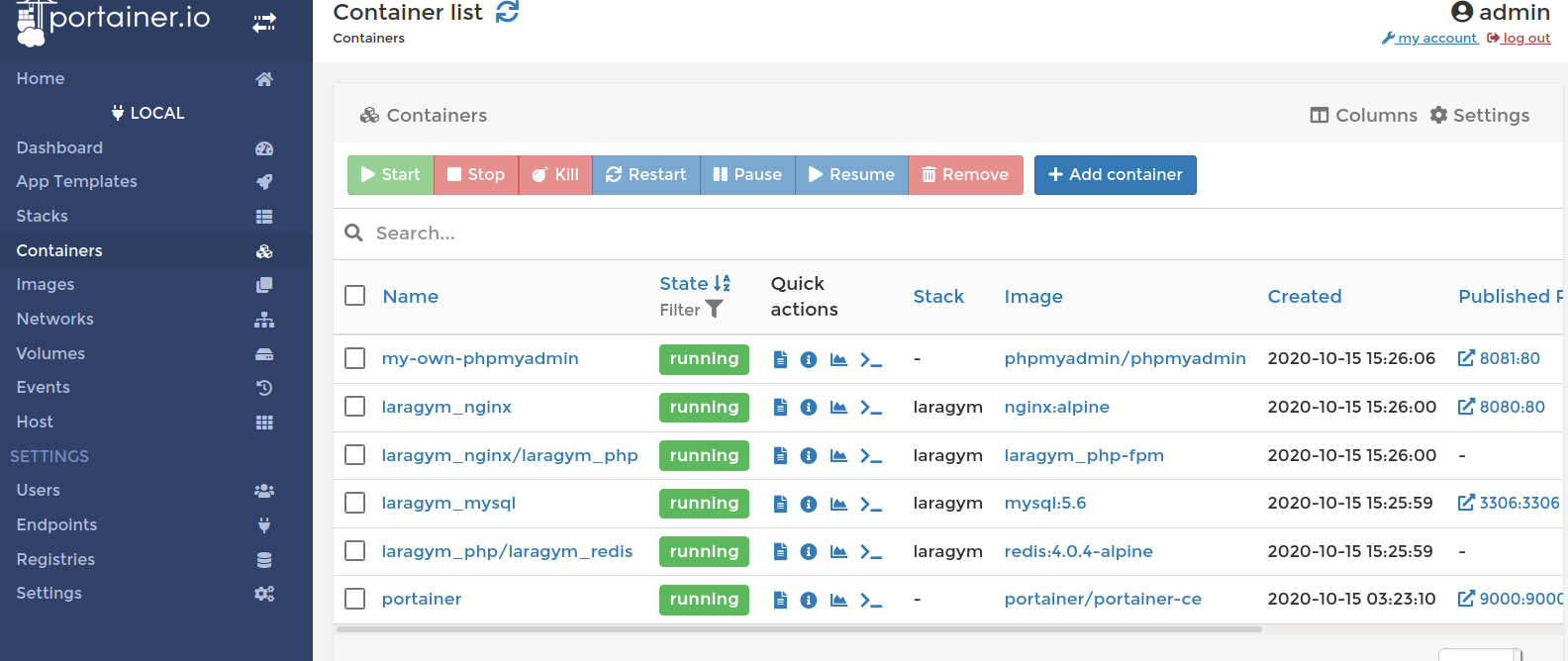Screen dimensions: 1568x661
Task: Refresh the container list with the reload icon
Action: click(x=507, y=12)
